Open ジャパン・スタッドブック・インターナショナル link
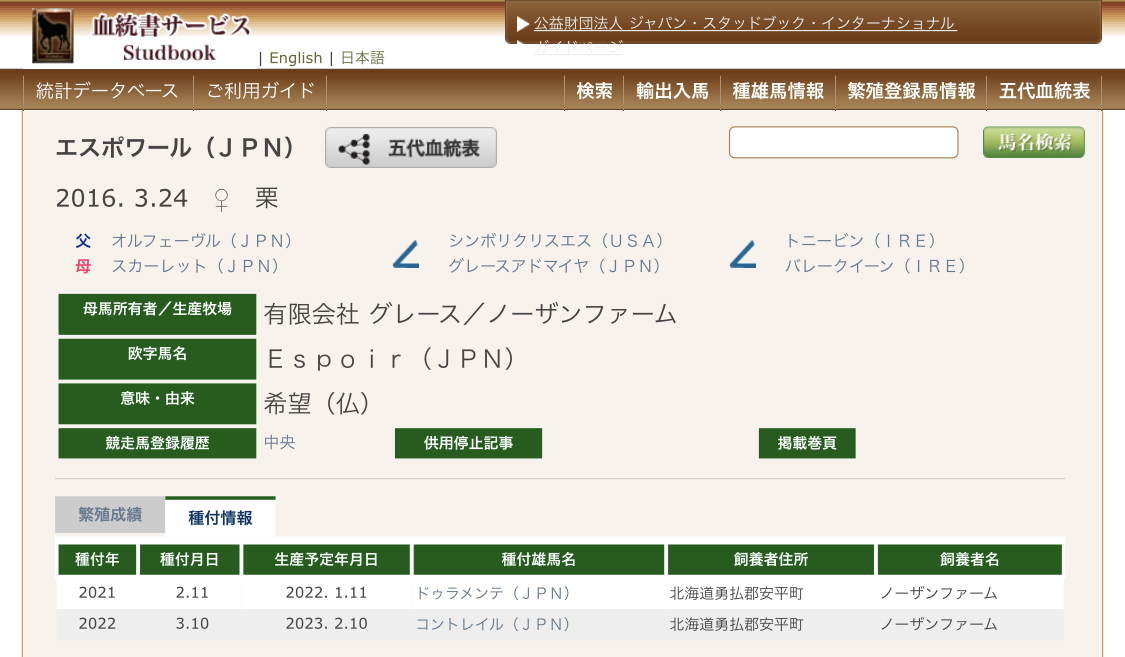The height and width of the screenshot is (657, 1125). click(744, 23)
